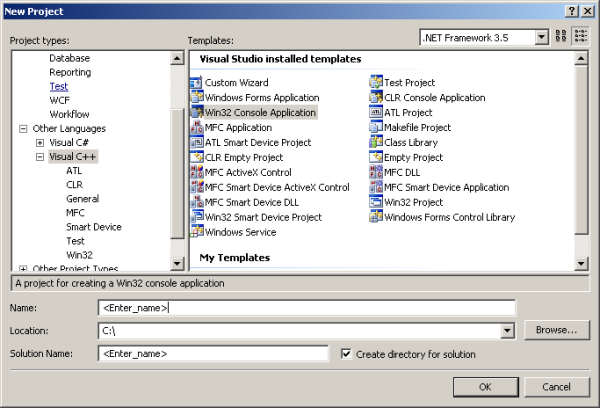
Task: Choose the MFC DLL template icon
Action: [376, 172]
